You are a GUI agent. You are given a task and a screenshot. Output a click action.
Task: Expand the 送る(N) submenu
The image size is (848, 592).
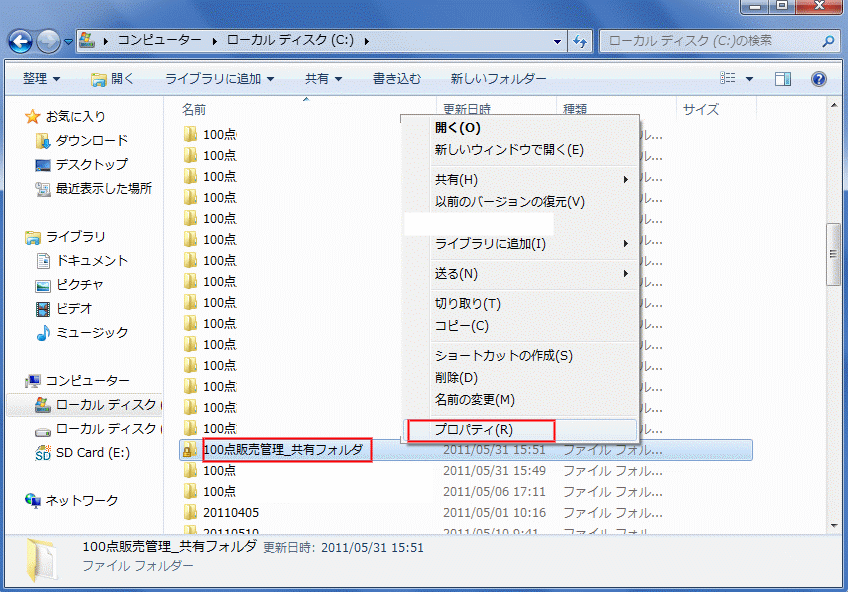[x=521, y=274]
